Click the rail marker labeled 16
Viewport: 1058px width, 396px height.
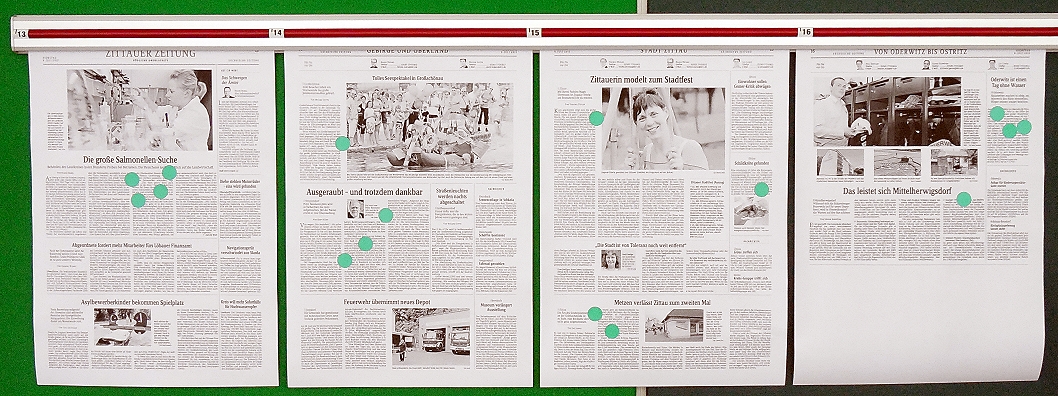click(x=805, y=32)
